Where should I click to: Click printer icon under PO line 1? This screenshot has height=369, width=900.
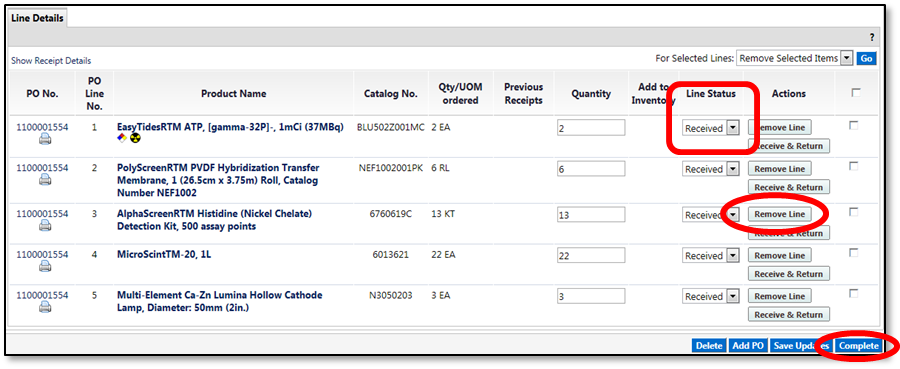45,139
